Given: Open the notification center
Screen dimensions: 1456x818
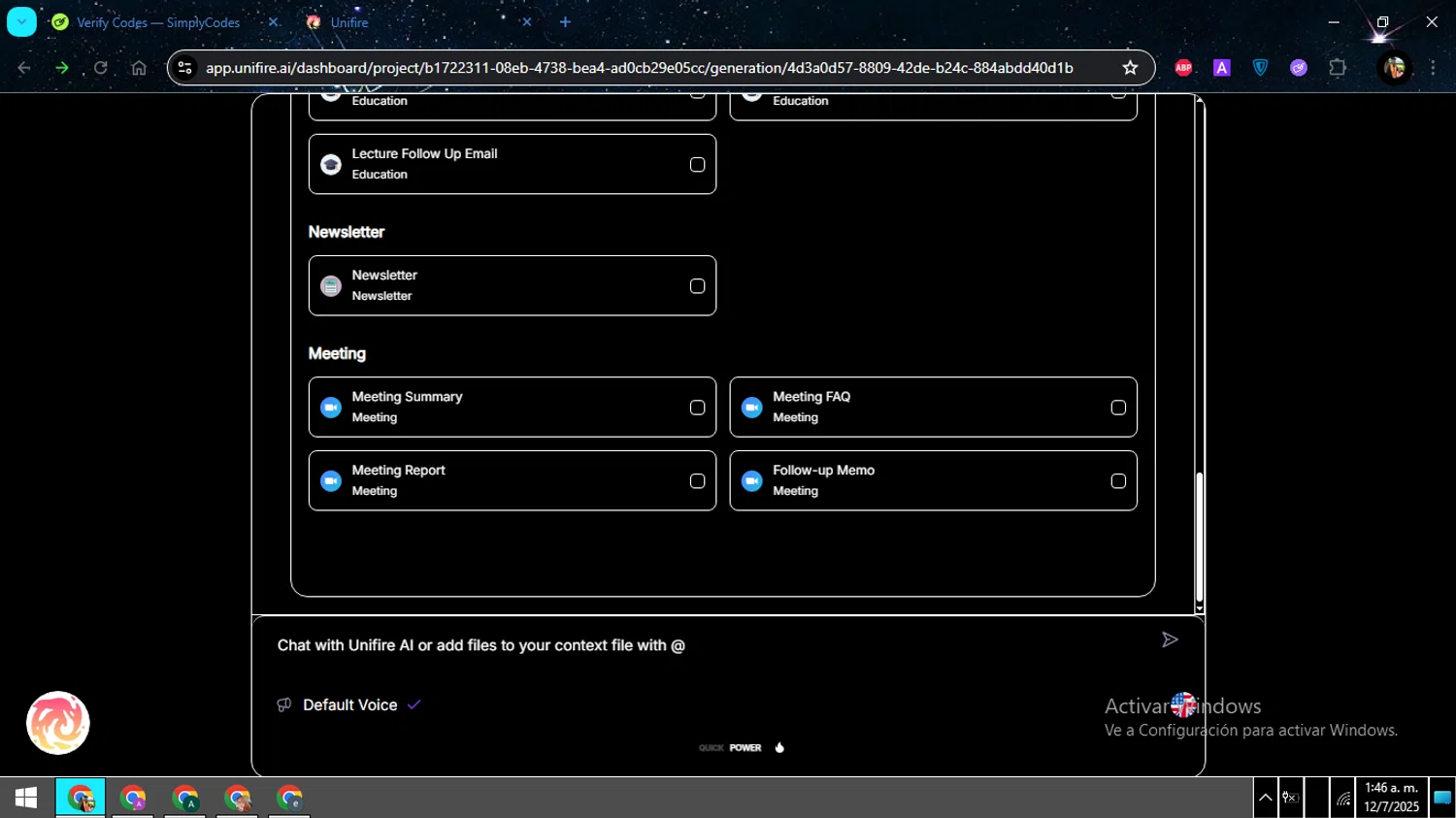Looking at the screenshot, I should pyautogui.click(x=1442, y=798).
